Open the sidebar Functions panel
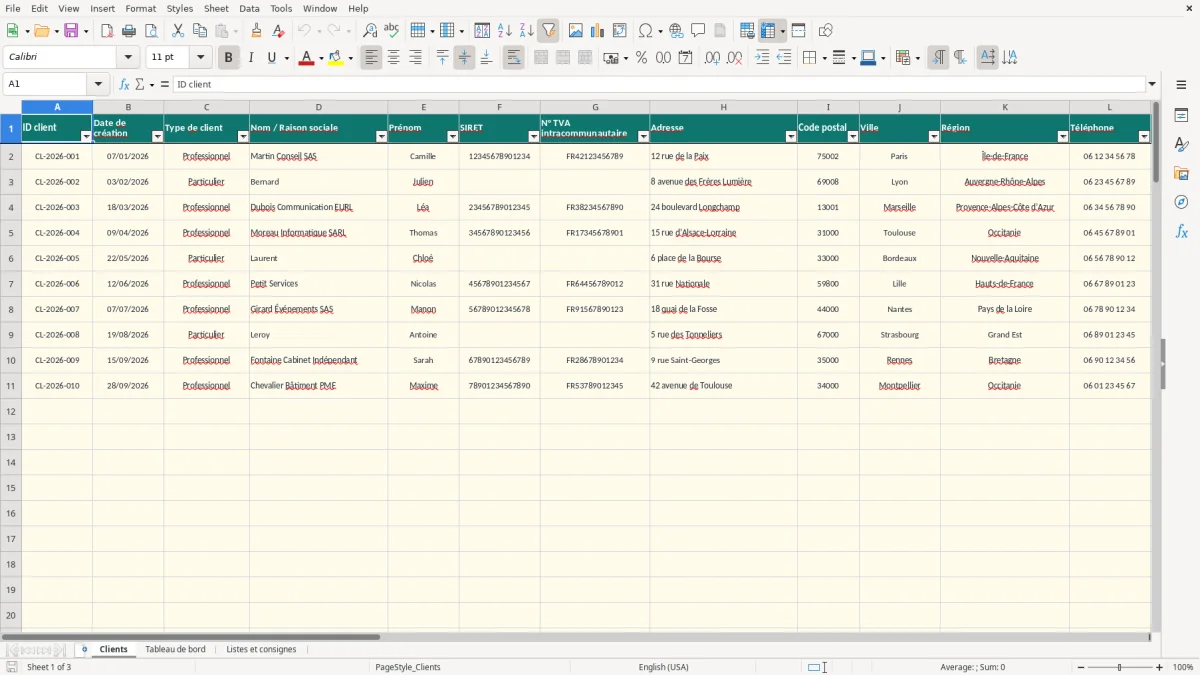Screen dimensions: 1200x675 (1181, 232)
